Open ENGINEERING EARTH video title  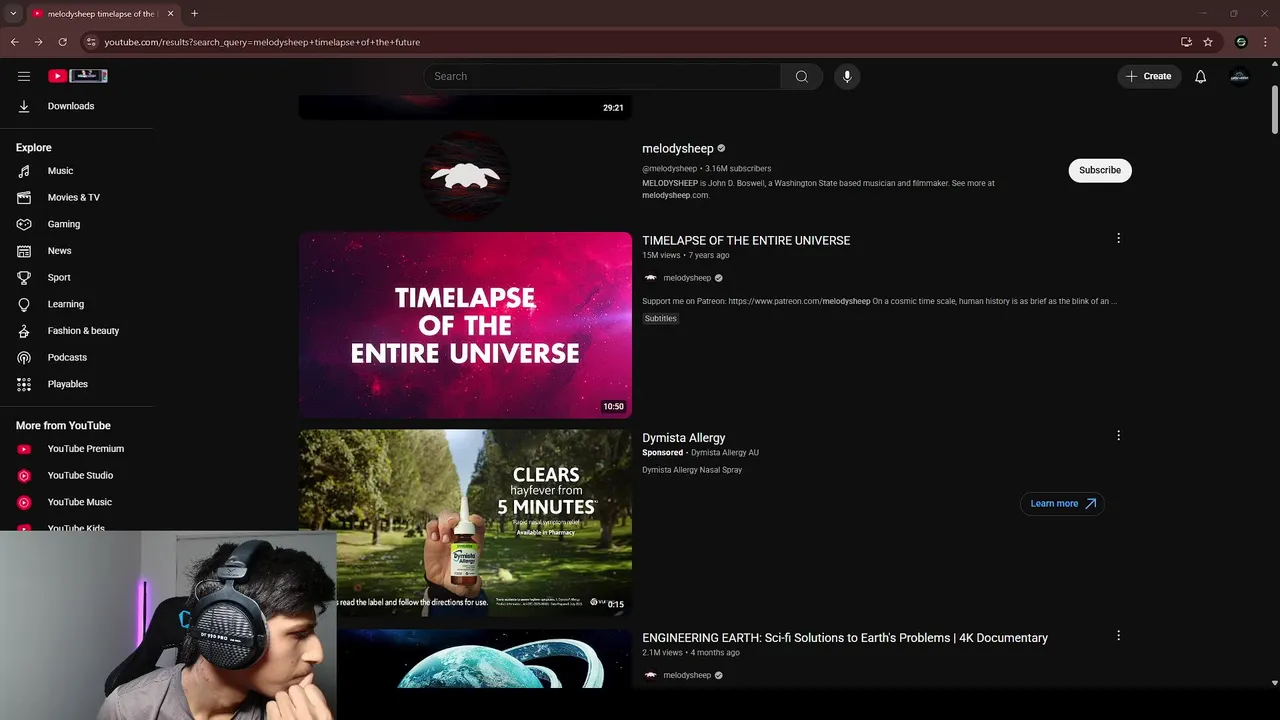coord(845,638)
